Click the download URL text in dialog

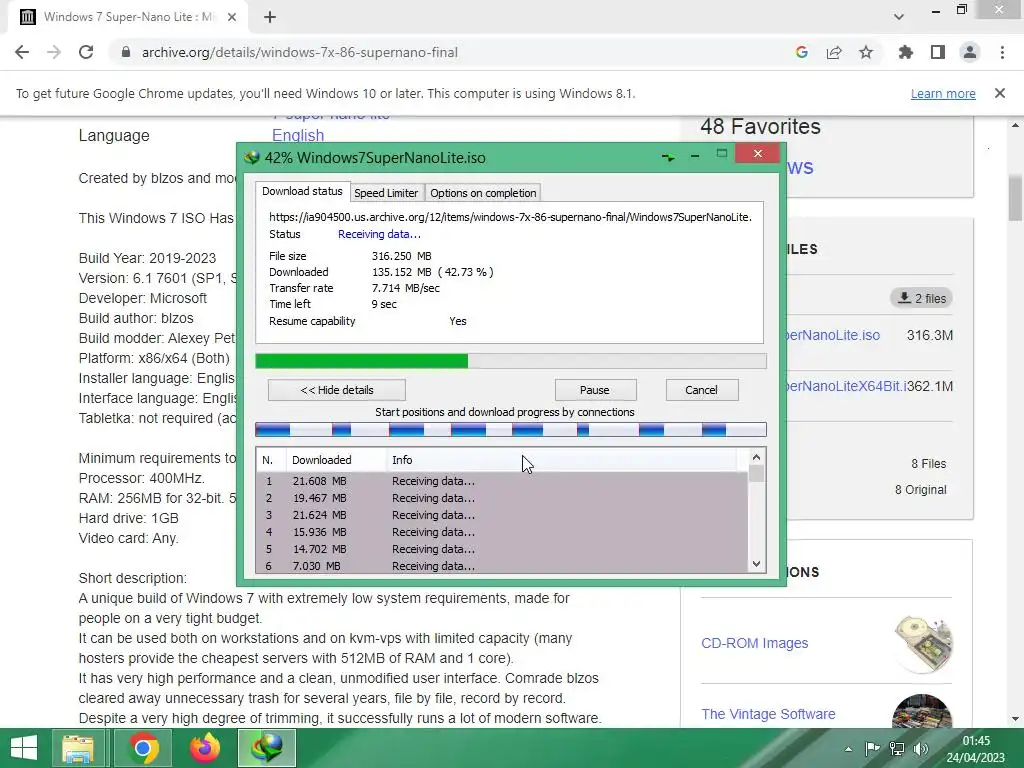(510, 217)
